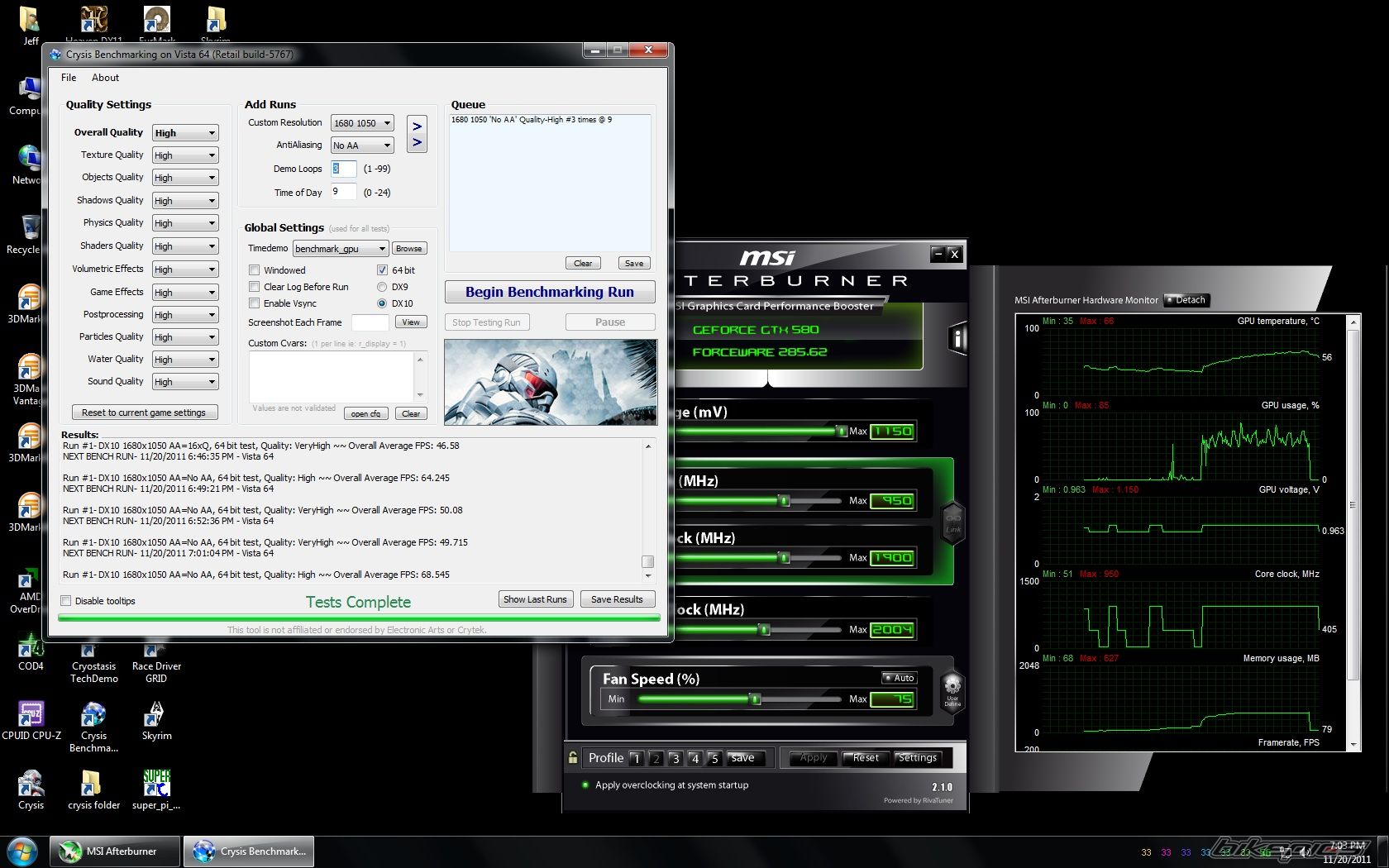Launch the Skyrim desktop shortcut
1389x868 pixels.
pos(156,720)
